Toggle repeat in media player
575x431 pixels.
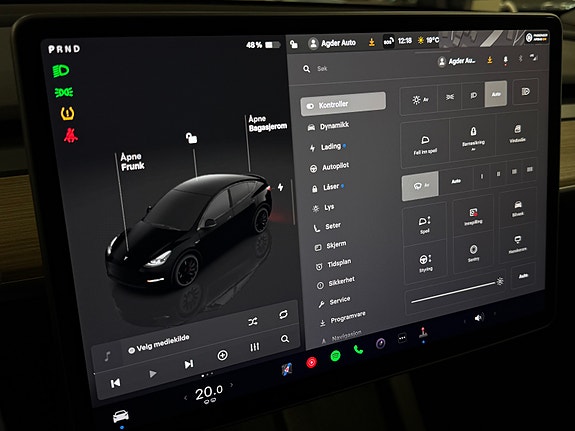click(283, 314)
